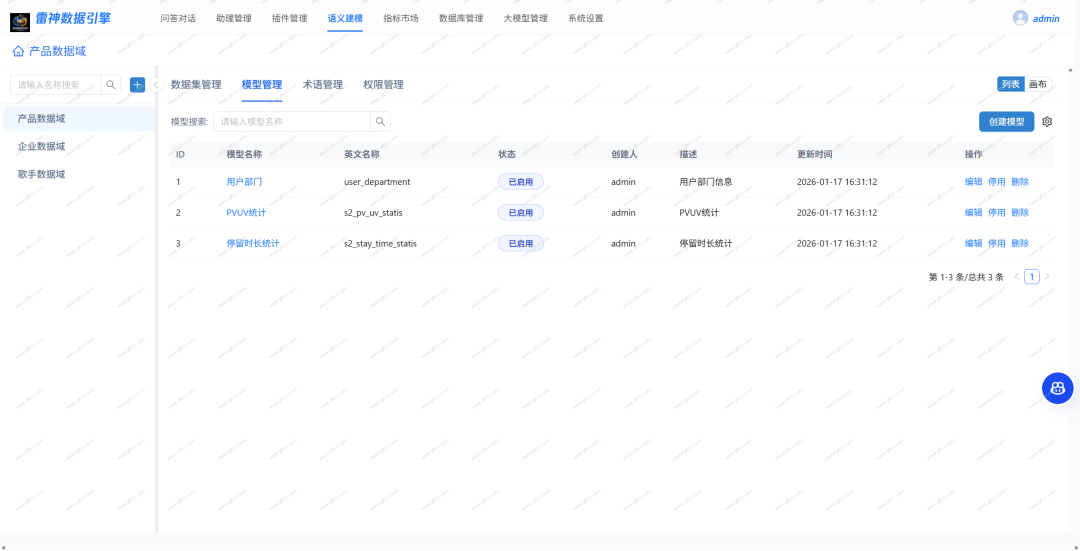Disable the 用户部门 model via 停用
This screenshot has width=1080, height=551.
tap(997, 182)
